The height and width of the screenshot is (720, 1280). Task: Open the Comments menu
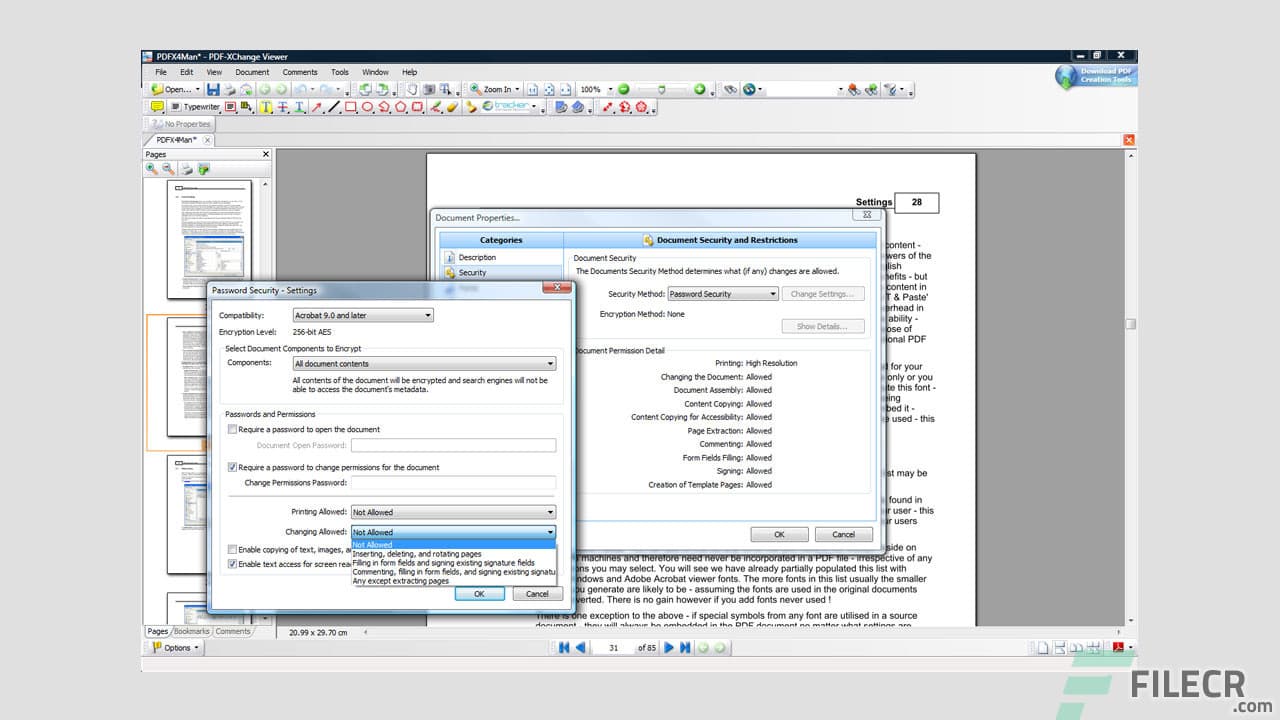click(299, 71)
